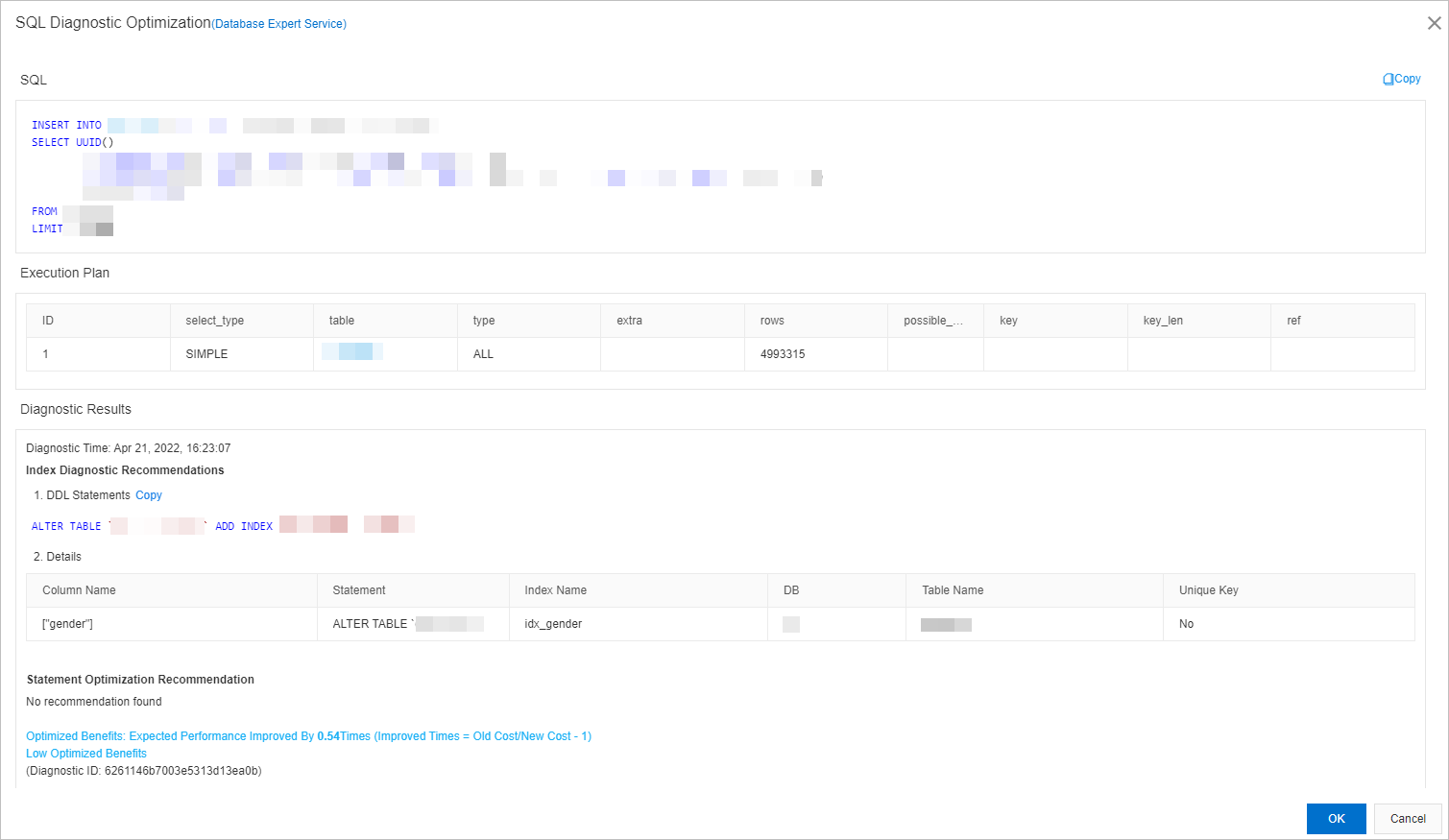The height and width of the screenshot is (840, 1449).
Task: Click the Statement Optimization Recommendation heading
Action: coord(140,680)
